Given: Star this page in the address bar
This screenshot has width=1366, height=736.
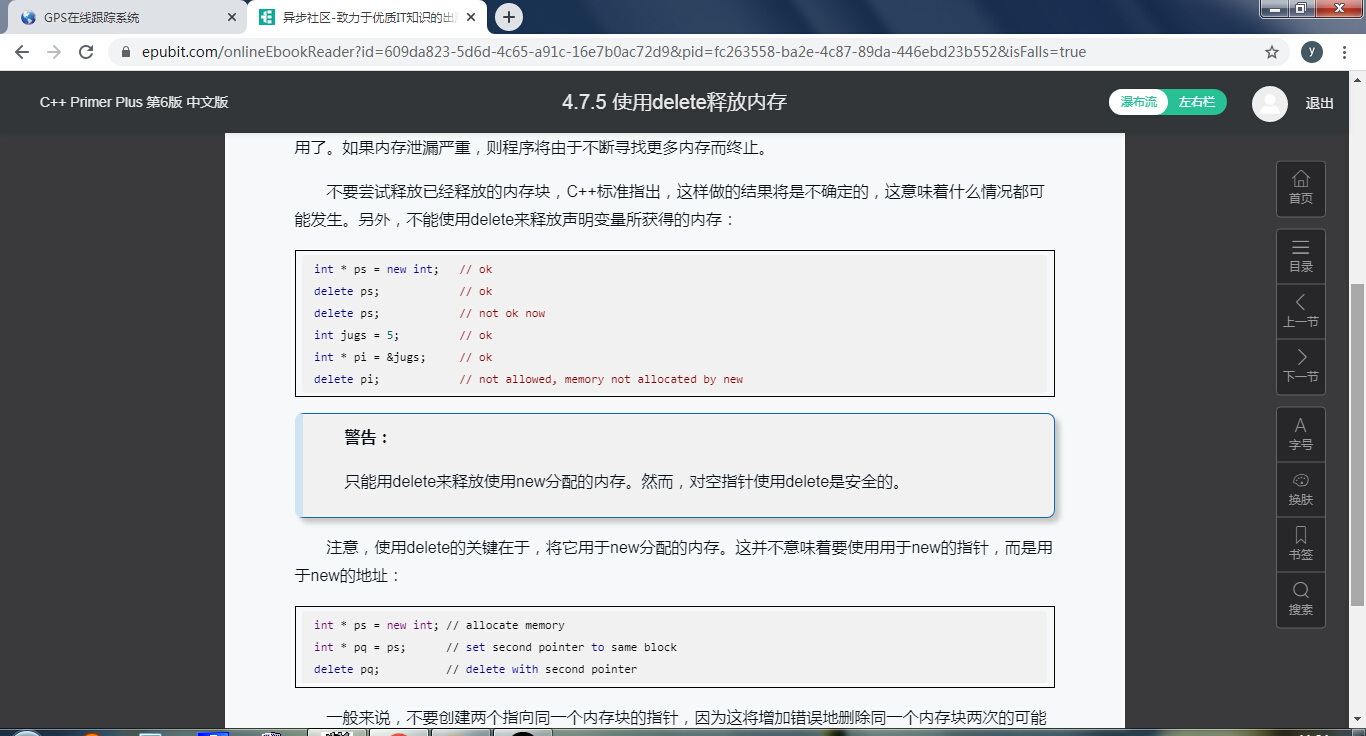Looking at the screenshot, I should pos(1270,50).
